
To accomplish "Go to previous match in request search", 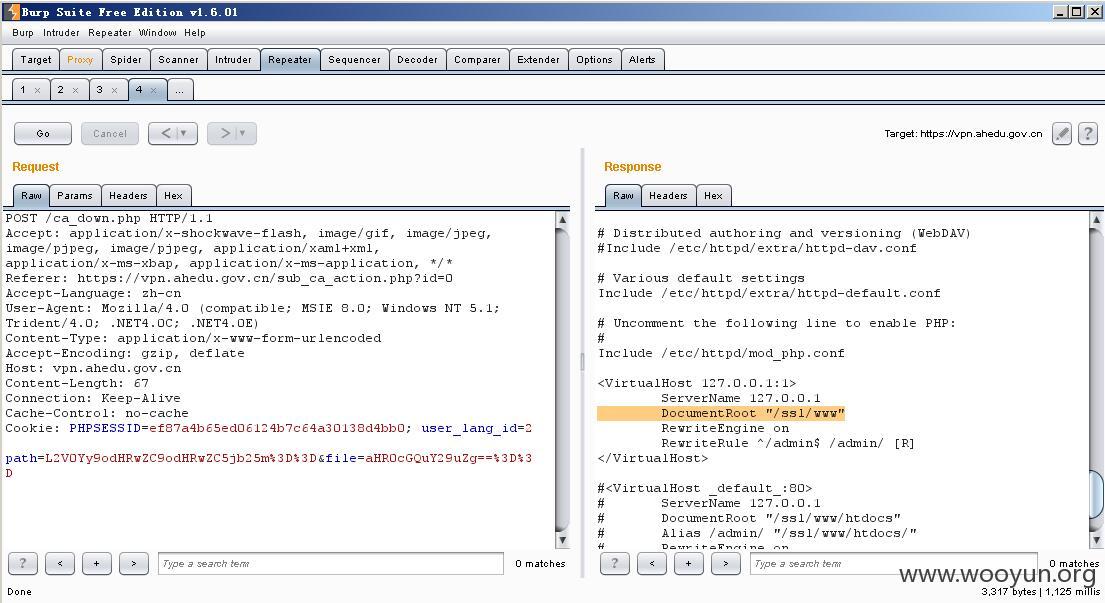I will [x=60, y=563].
